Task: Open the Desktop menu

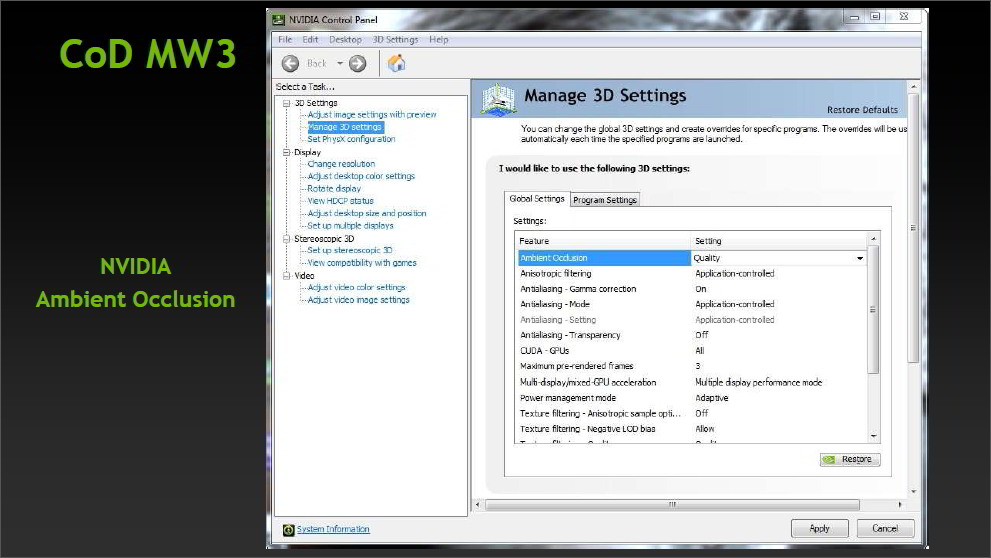Action: [345, 39]
